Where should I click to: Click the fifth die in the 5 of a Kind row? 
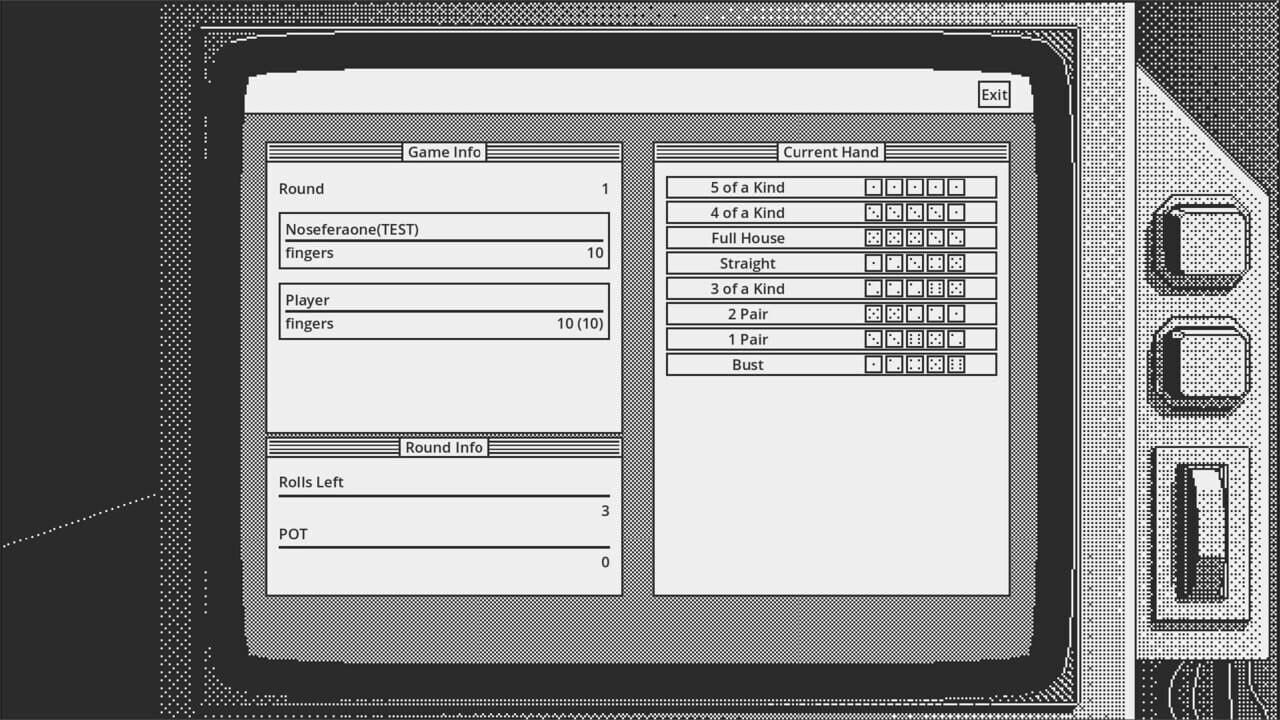956,187
